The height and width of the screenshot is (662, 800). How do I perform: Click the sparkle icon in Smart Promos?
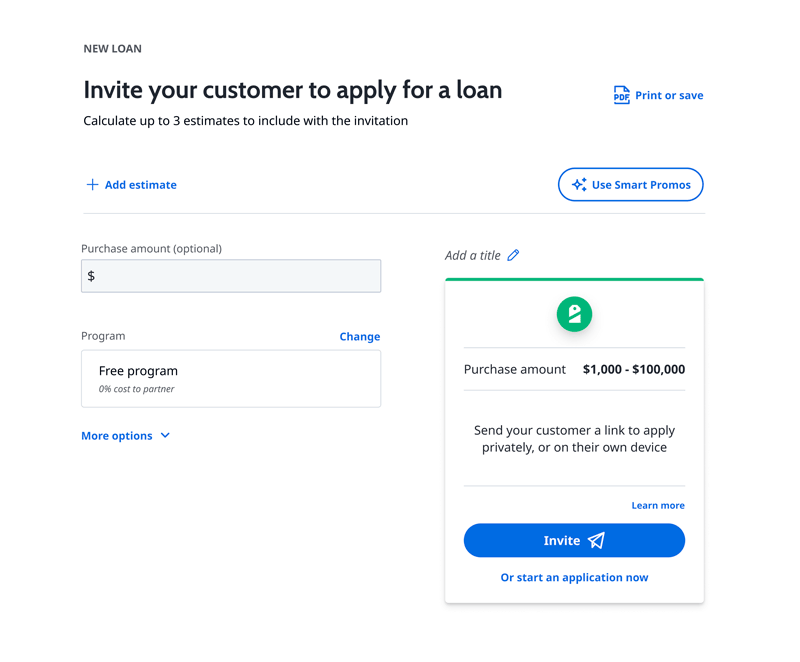[579, 185]
